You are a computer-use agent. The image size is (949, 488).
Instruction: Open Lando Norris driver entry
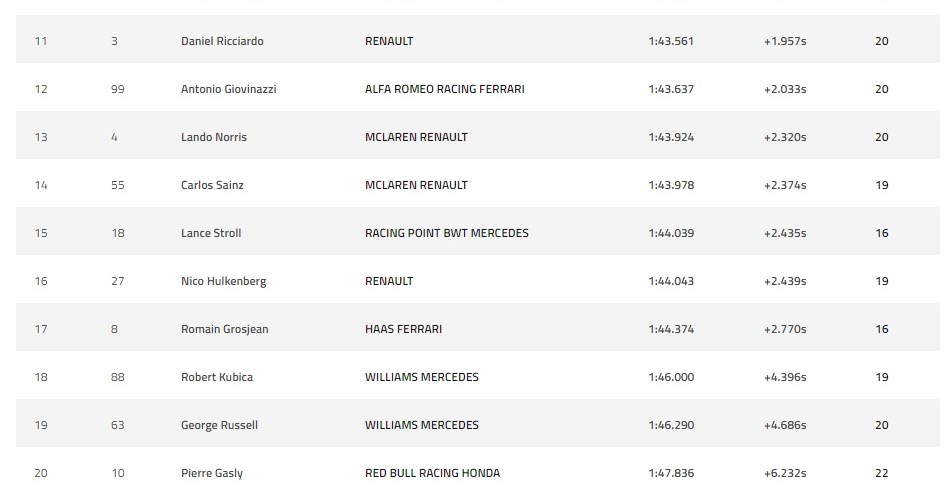tap(213, 137)
